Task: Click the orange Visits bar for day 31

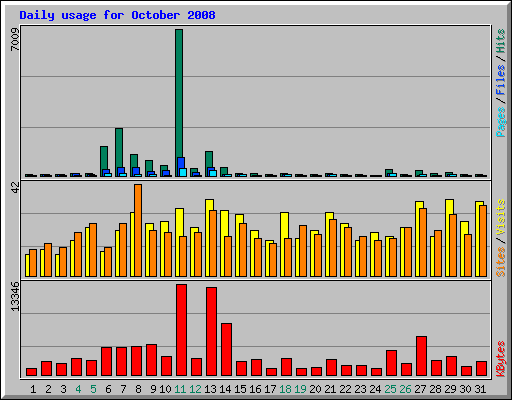Action: tap(483, 241)
